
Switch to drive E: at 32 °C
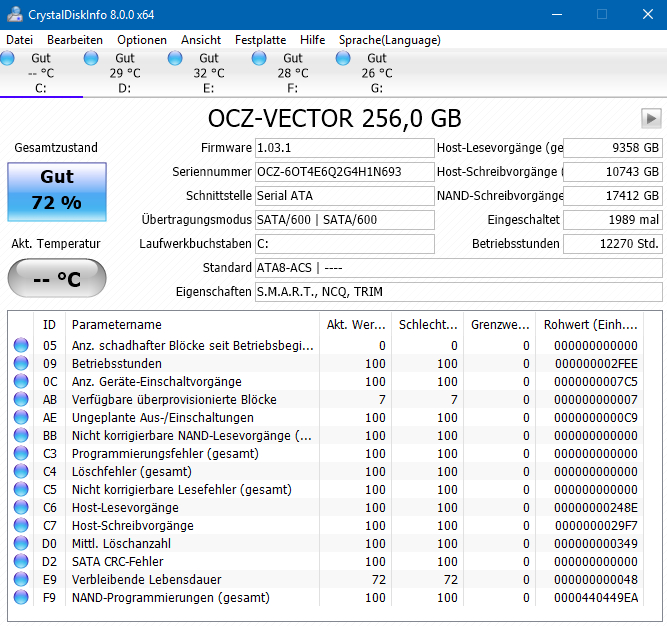(209, 73)
